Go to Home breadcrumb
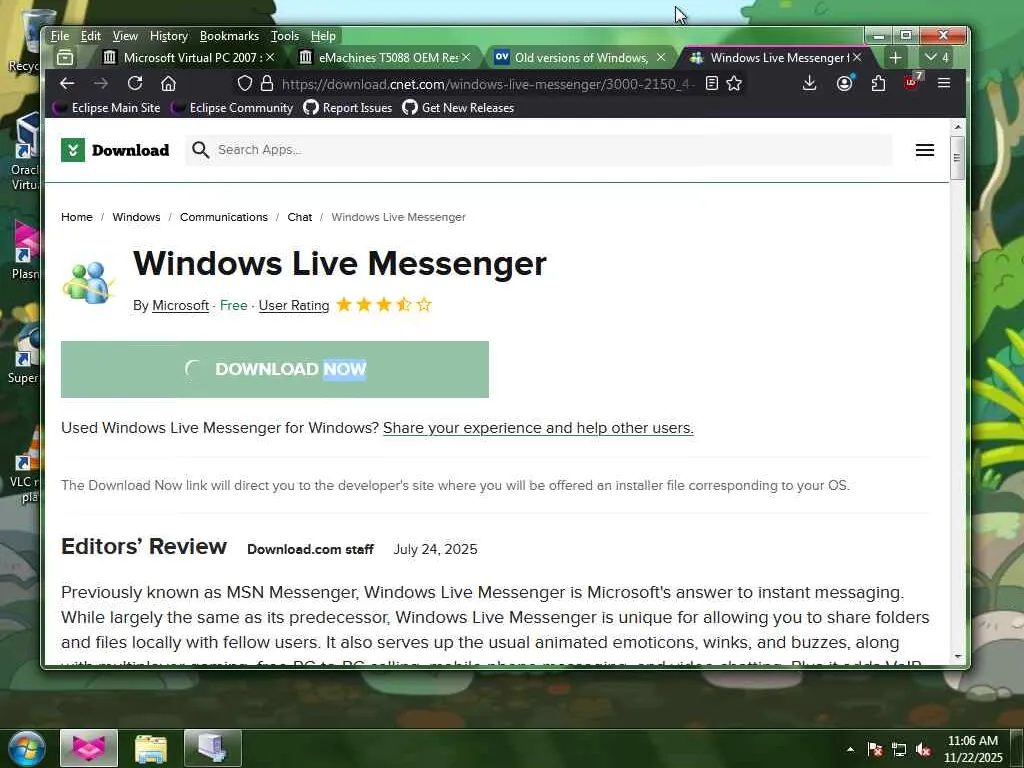Screen dimensions: 1024x768 click(76, 217)
